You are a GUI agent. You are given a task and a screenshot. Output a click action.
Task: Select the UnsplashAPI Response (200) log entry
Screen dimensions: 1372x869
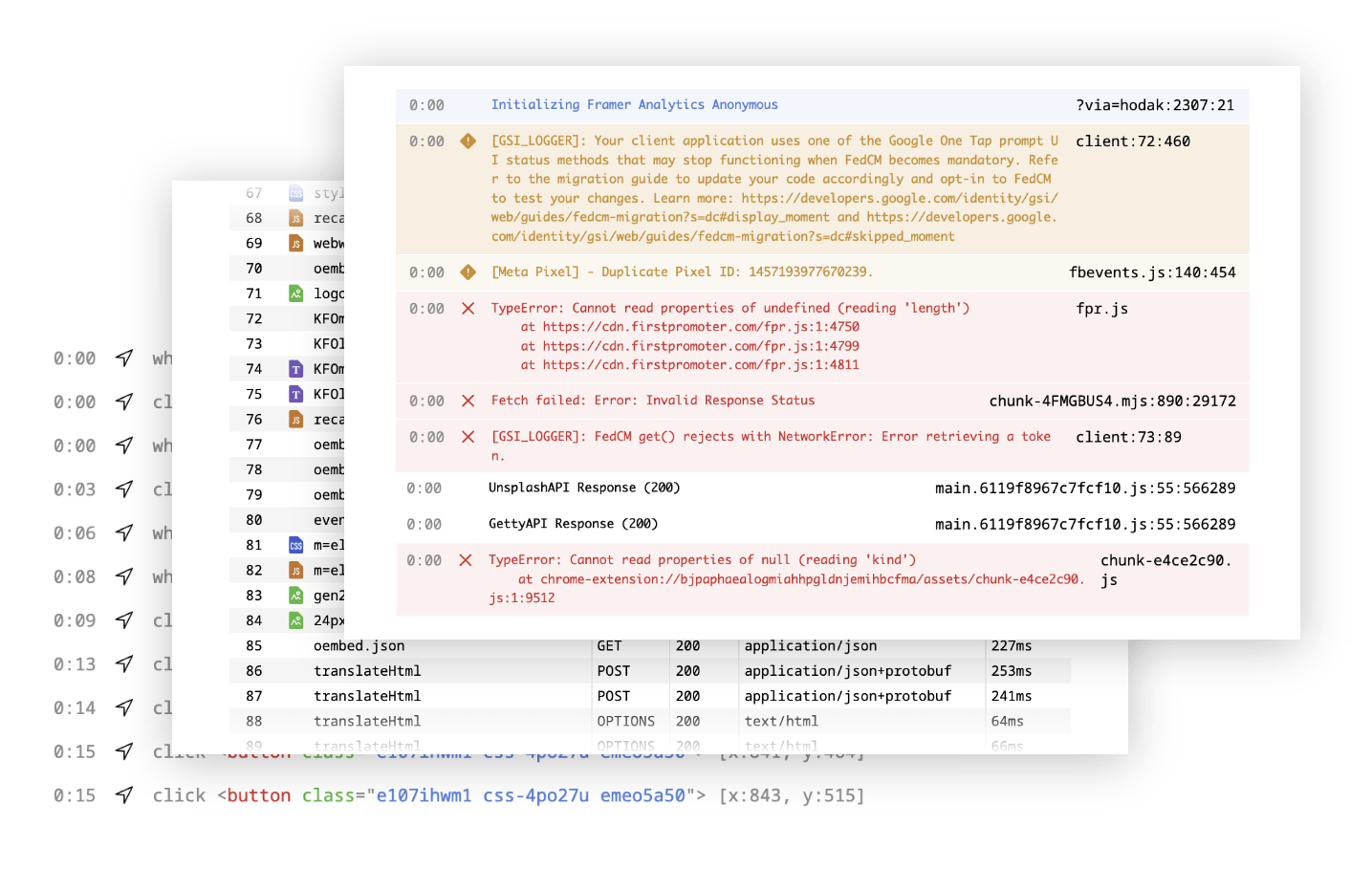[x=583, y=488]
